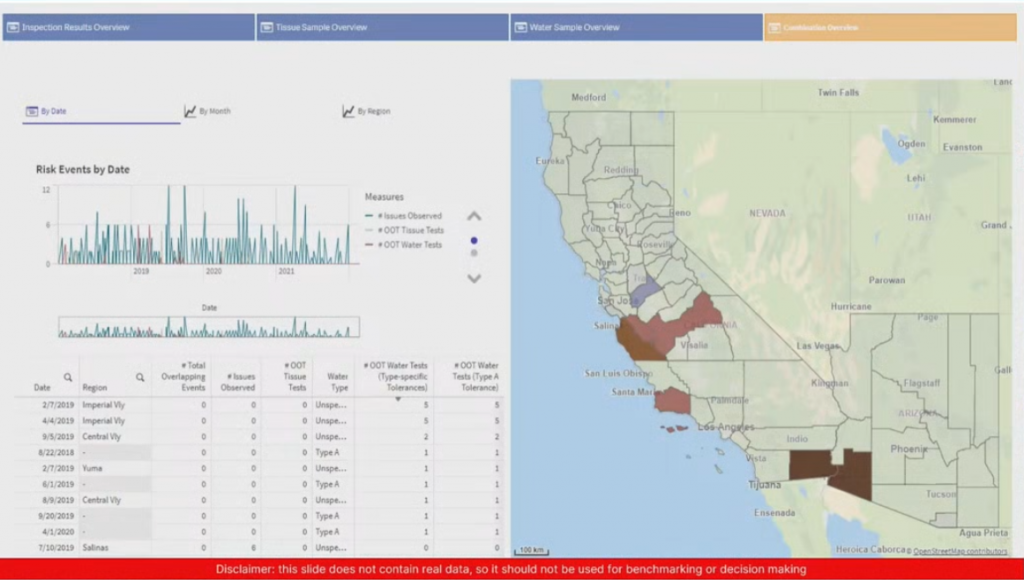Switch to the By Month chart tab
1024x580 pixels.
tap(215, 111)
